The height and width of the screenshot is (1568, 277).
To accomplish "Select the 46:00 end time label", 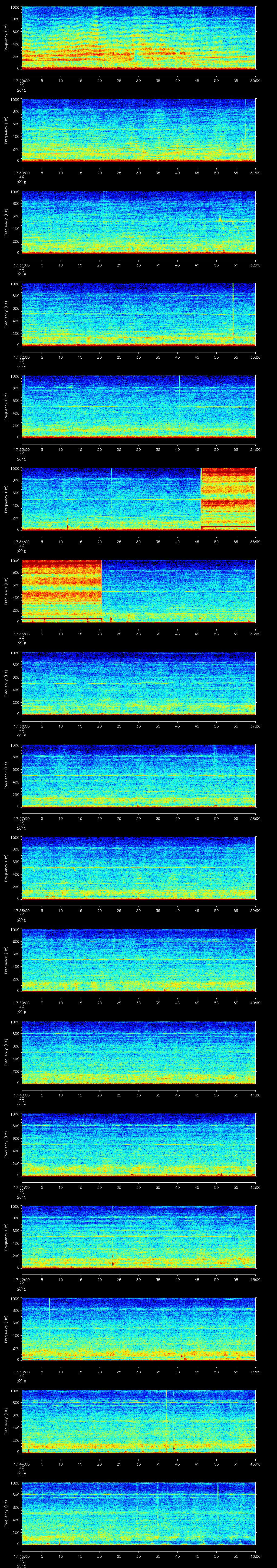I will coord(255,1556).
